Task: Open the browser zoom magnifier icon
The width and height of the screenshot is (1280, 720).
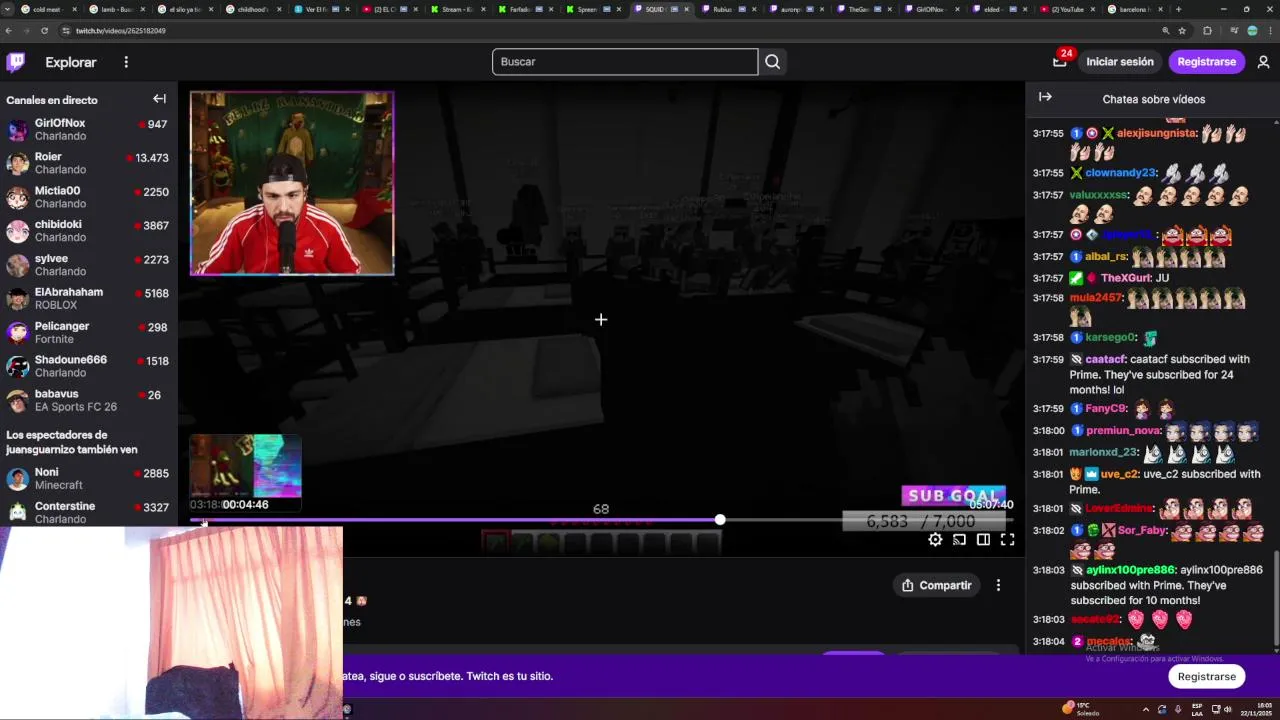Action: 1165,31
